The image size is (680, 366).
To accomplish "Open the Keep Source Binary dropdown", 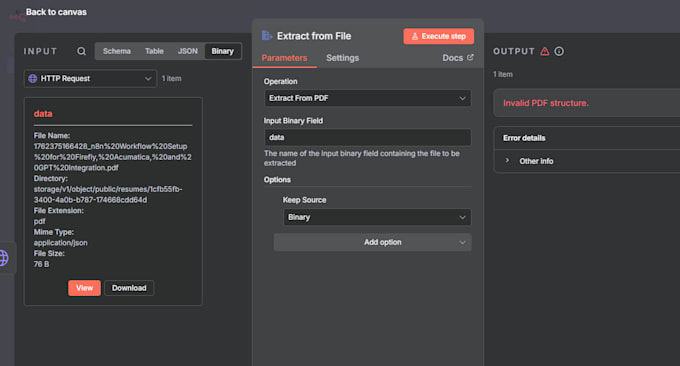I will click(377, 217).
